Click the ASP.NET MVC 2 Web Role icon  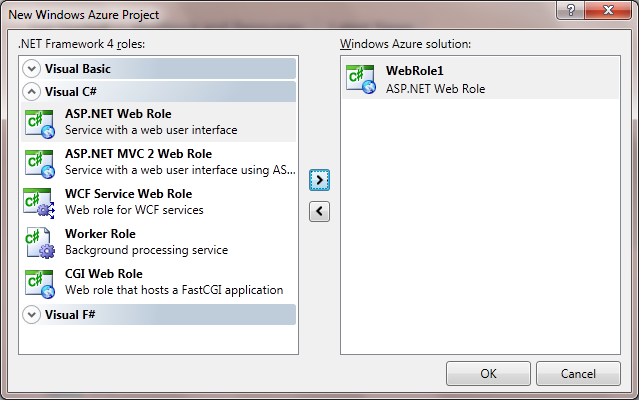(x=39, y=162)
